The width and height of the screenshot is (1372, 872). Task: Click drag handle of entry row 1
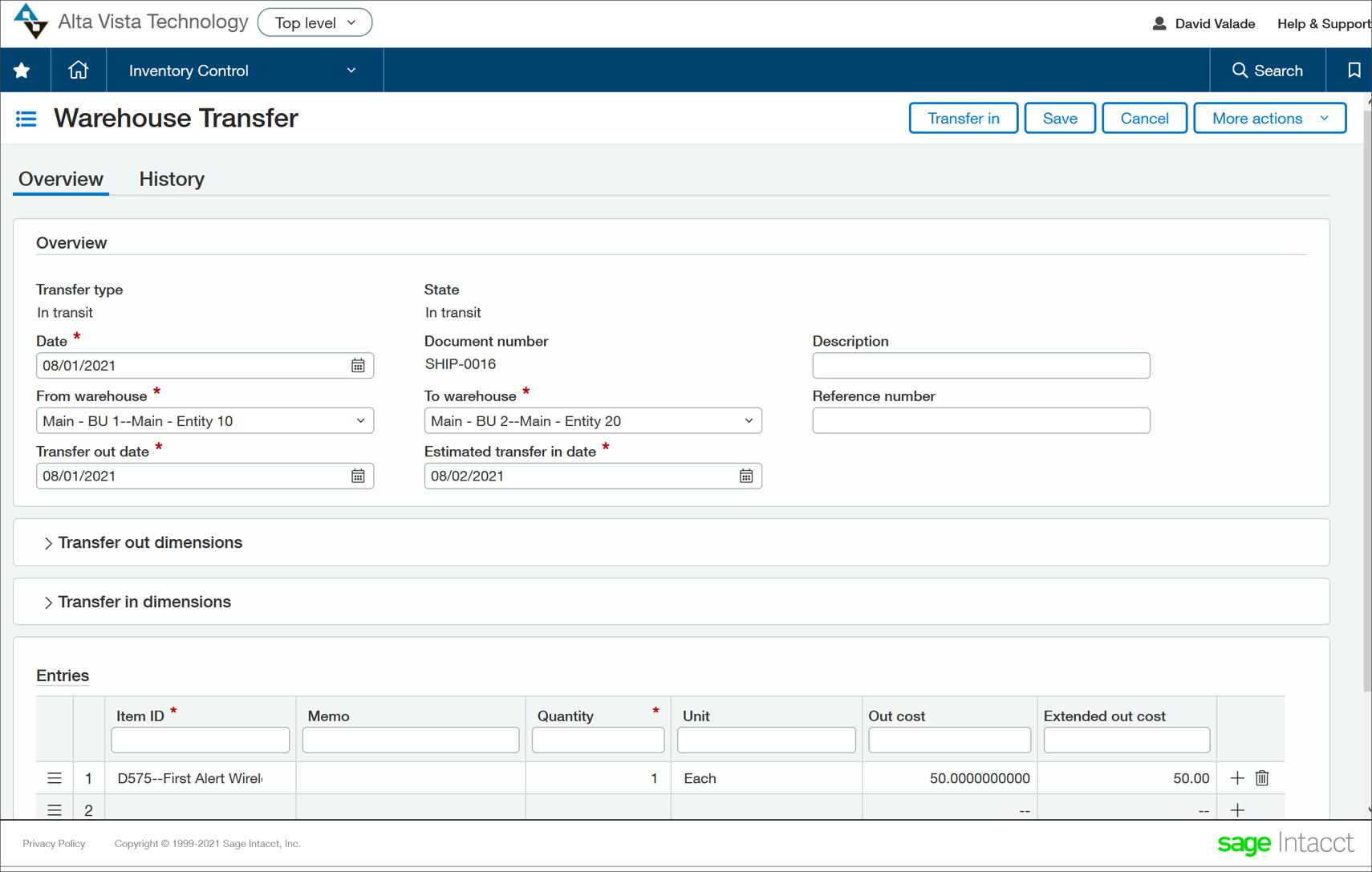click(54, 778)
